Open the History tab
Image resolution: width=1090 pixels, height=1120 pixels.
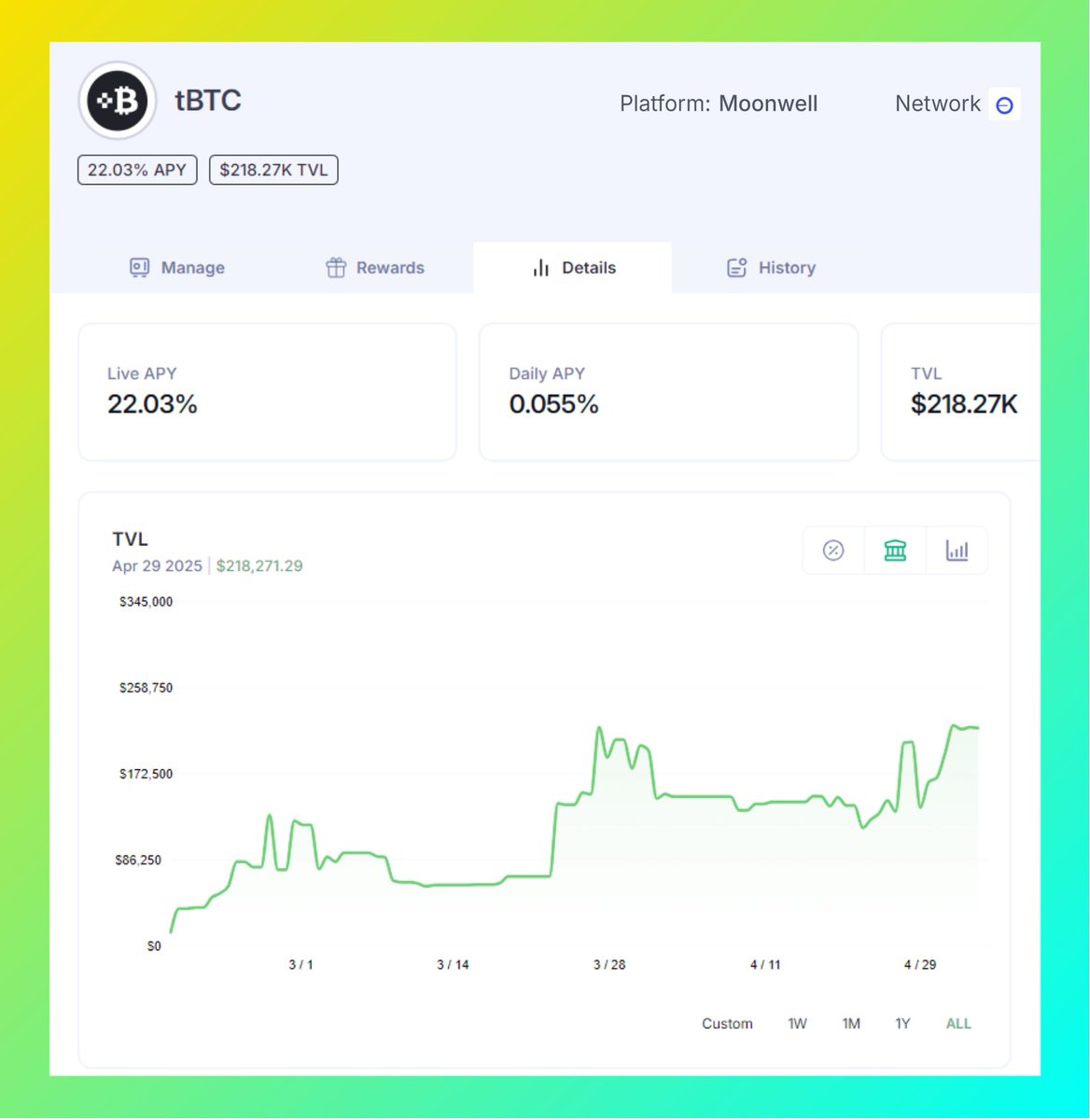coord(769,268)
